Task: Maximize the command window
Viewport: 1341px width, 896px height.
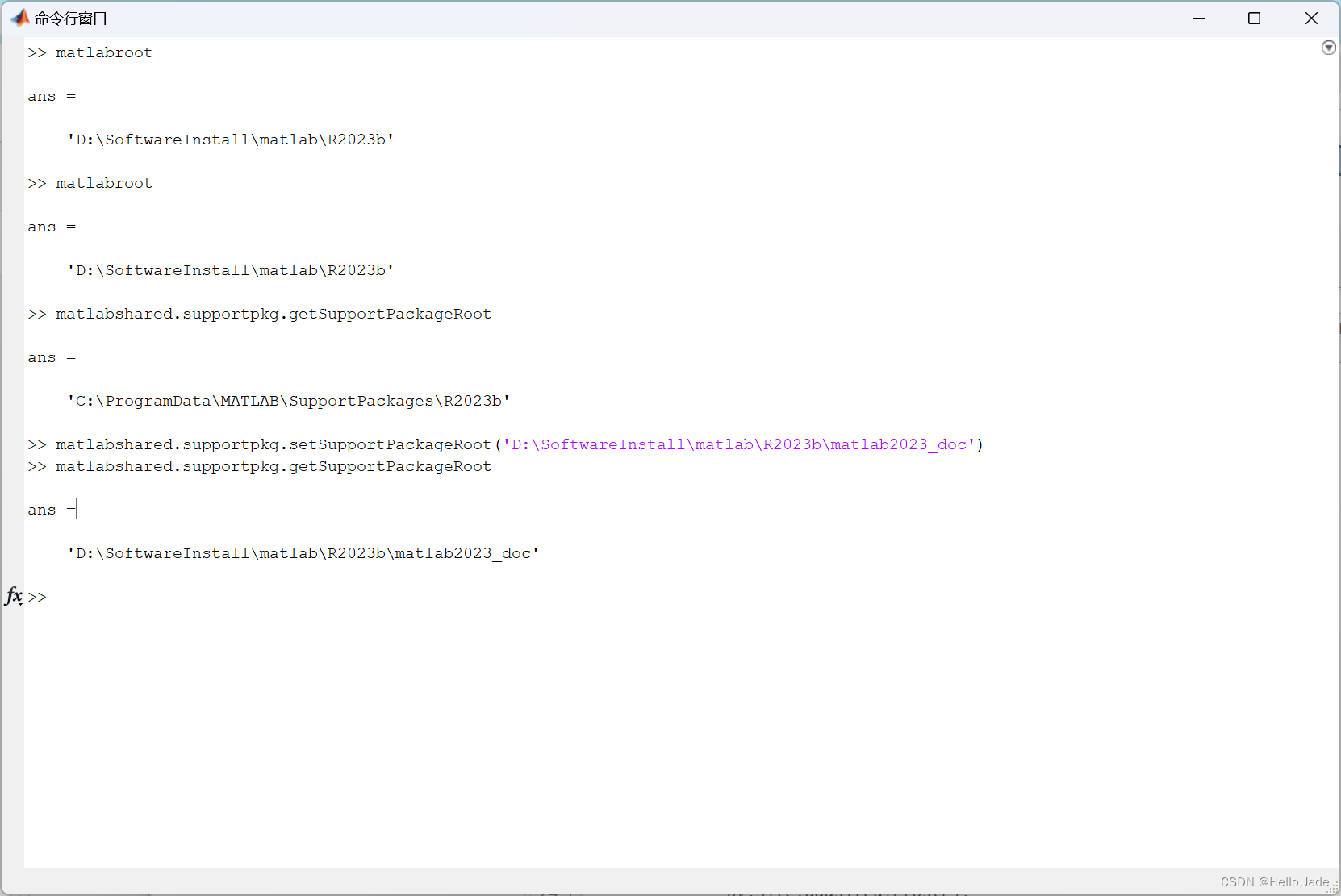Action: 1254,18
